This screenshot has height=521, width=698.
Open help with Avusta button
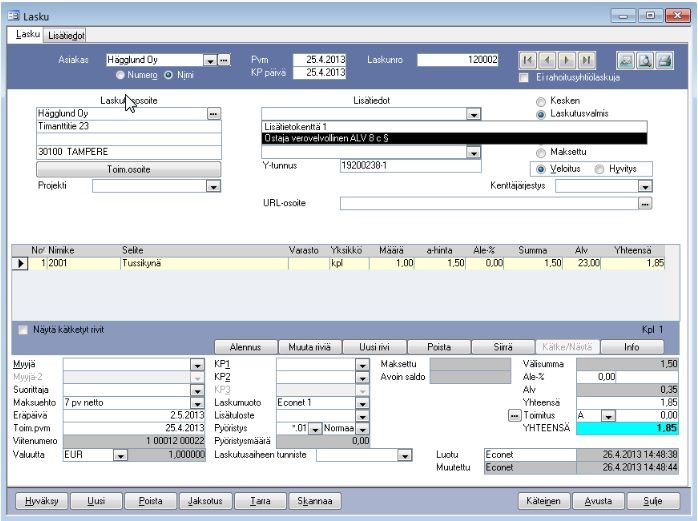click(x=598, y=501)
